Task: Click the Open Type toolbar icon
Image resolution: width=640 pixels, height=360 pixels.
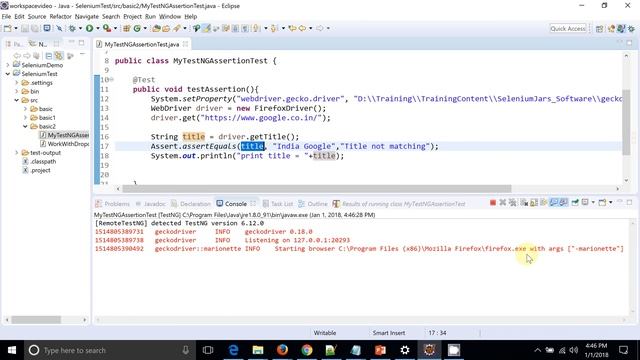Action: pyautogui.click(x=156, y=28)
